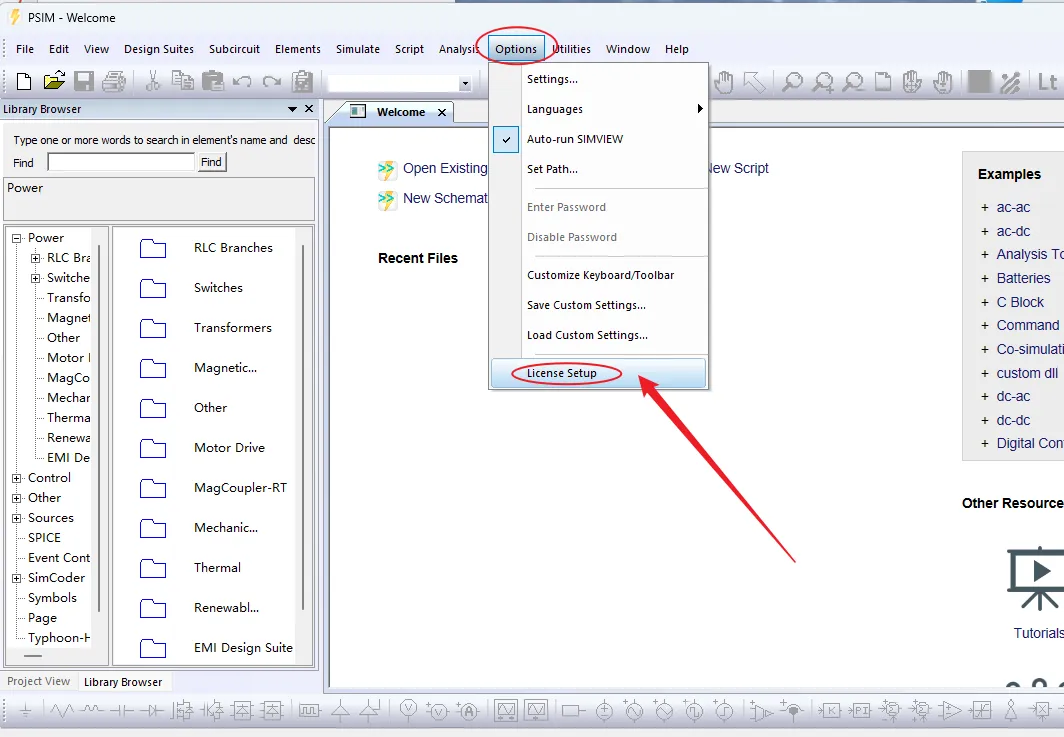
Task: Select the inductor element icon
Action: (92, 711)
